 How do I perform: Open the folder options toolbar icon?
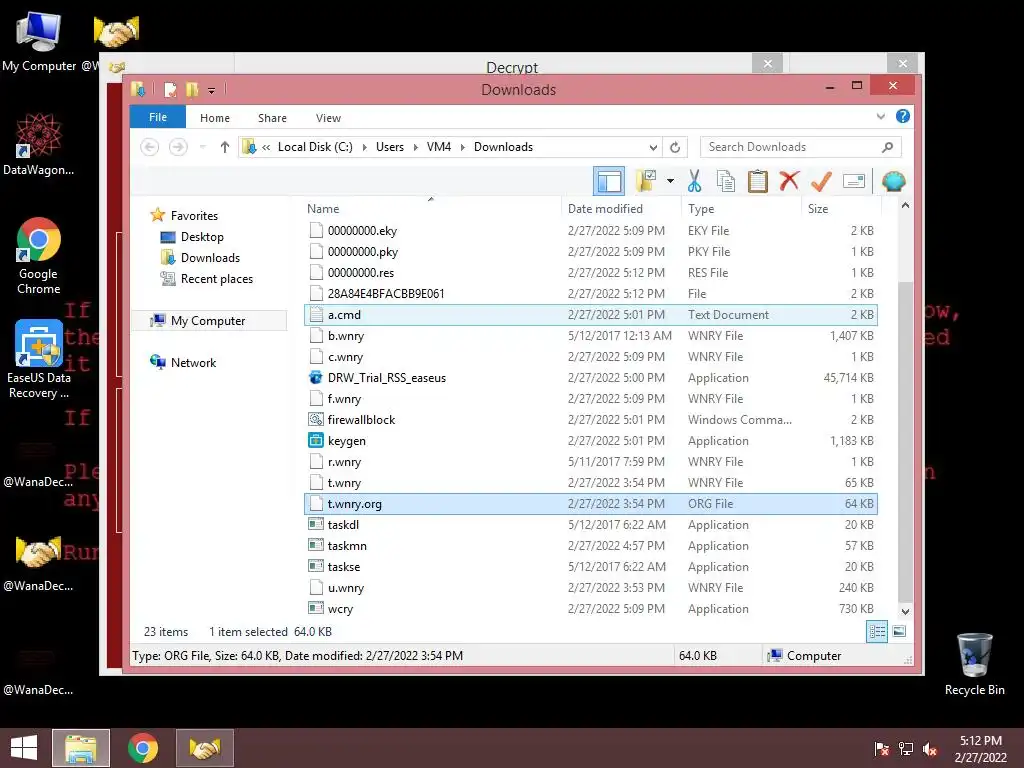(647, 181)
